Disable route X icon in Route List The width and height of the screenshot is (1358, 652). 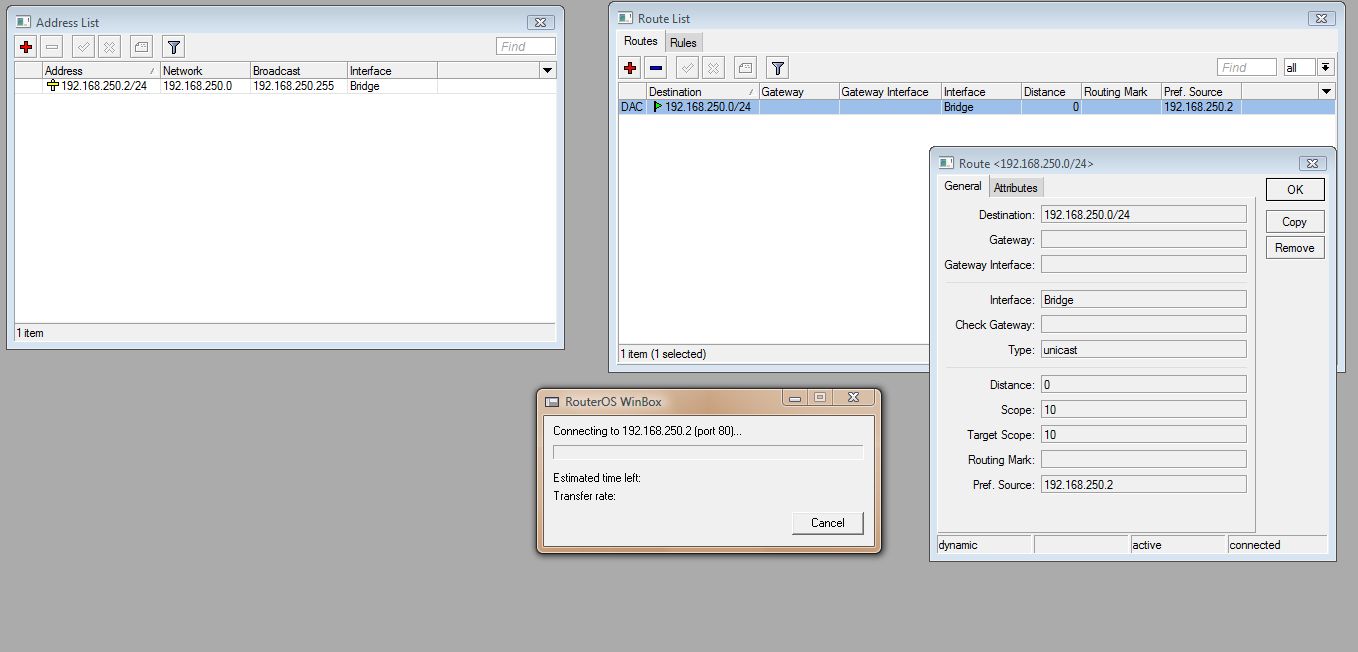714,68
